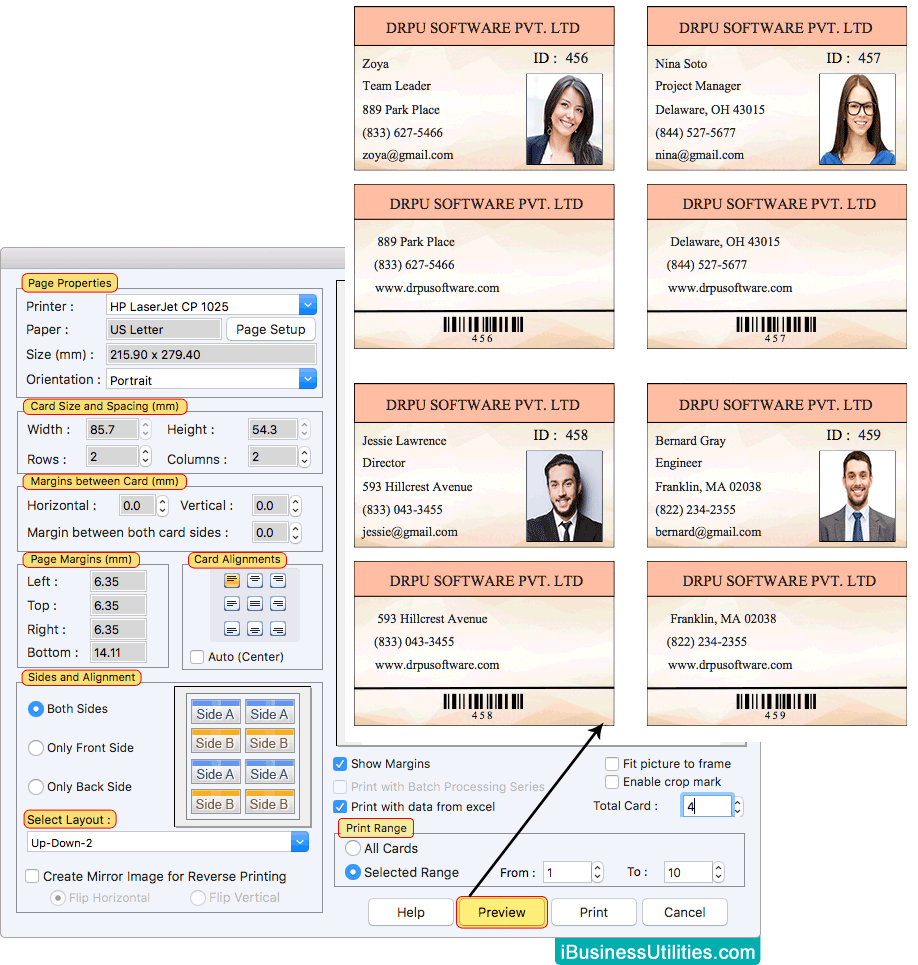Click the Bottom page margin field
This screenshot has height=965, width=918.
[118, 652]
